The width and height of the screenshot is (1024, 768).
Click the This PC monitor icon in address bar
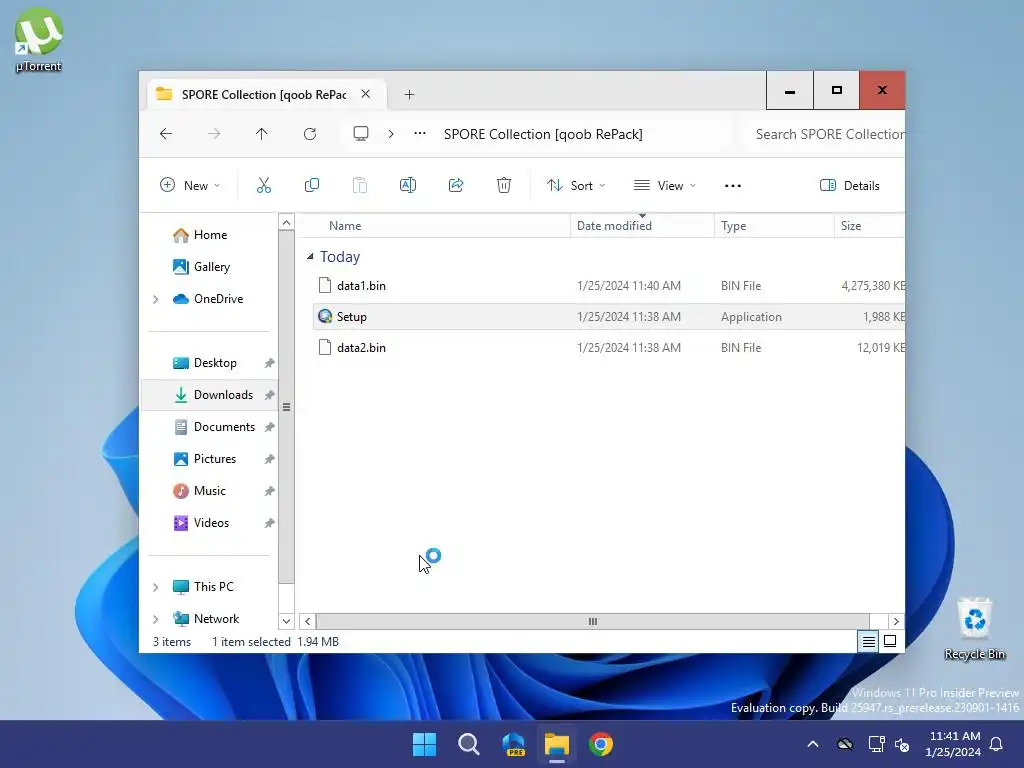360,134
